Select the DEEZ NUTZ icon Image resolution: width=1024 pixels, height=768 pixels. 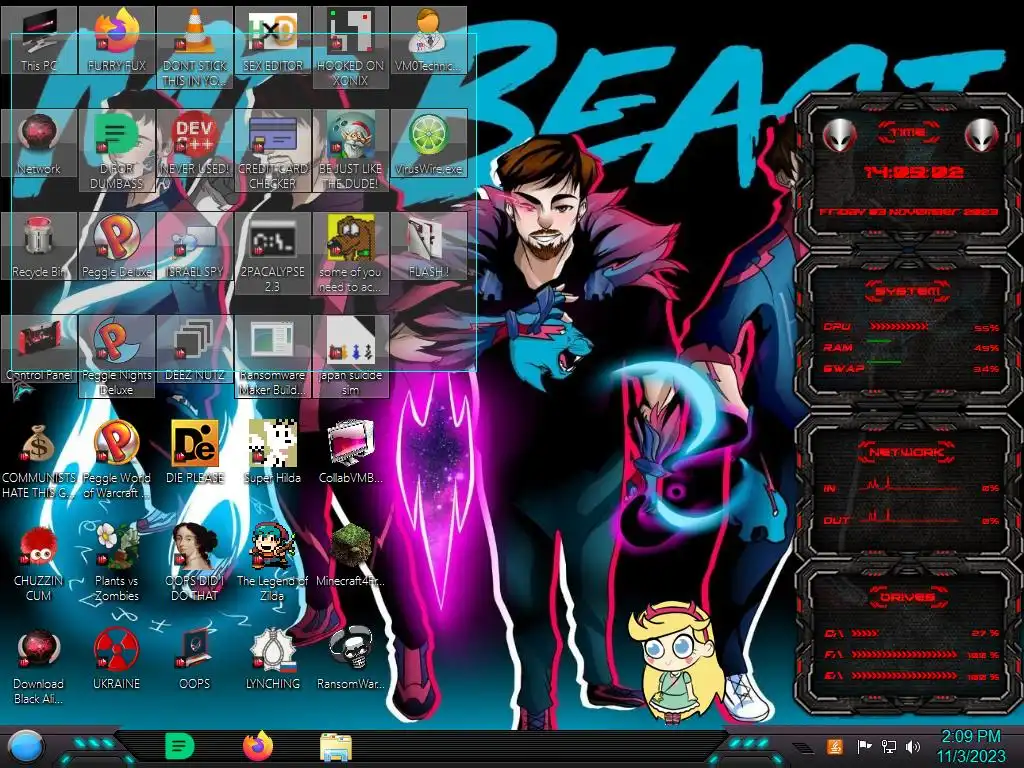click(x=195, y=349)
